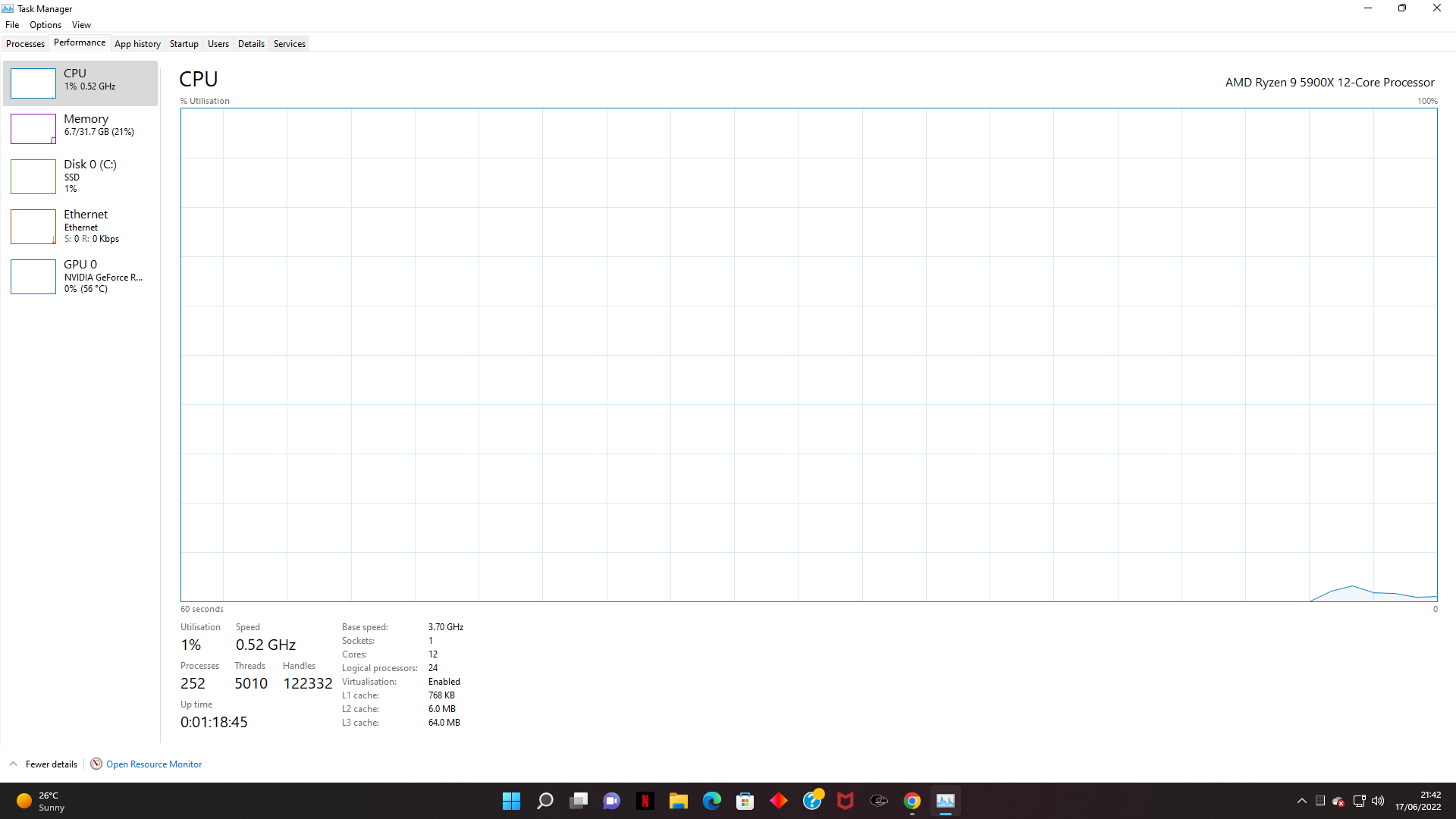
Task: Open Task View from the taskbar
Action: tap(579, 800)
